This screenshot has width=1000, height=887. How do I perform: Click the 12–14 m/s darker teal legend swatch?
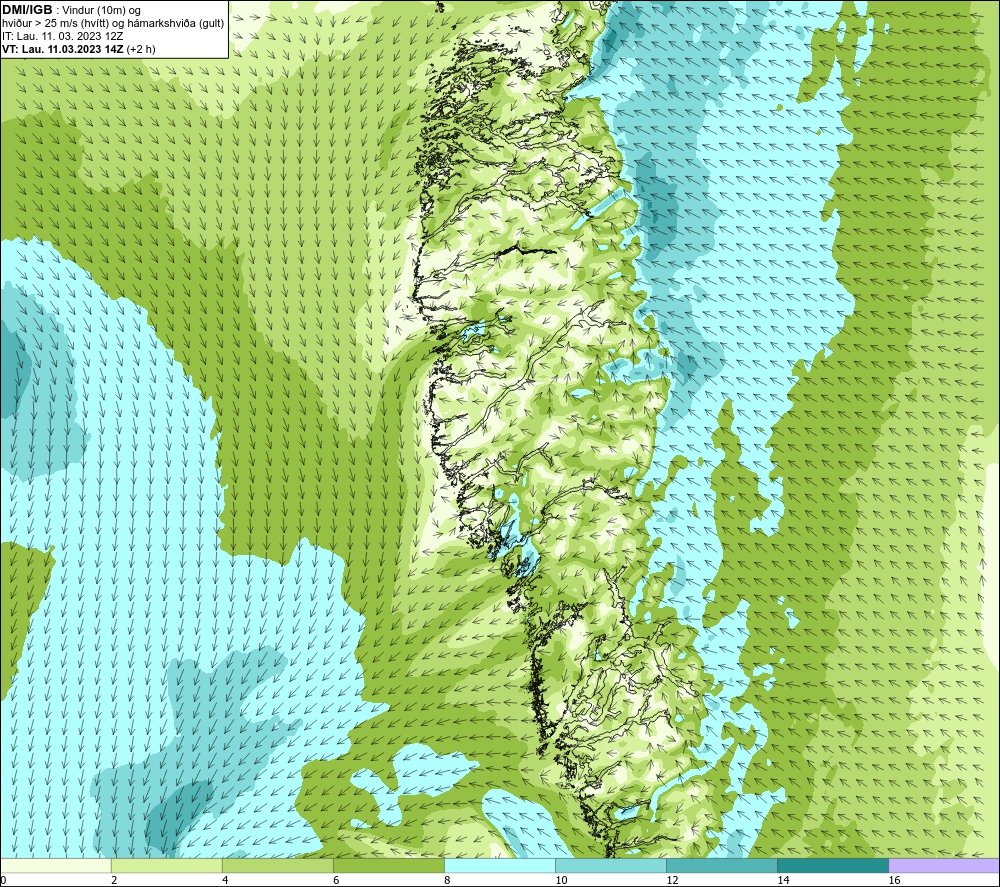click(722, 866)
